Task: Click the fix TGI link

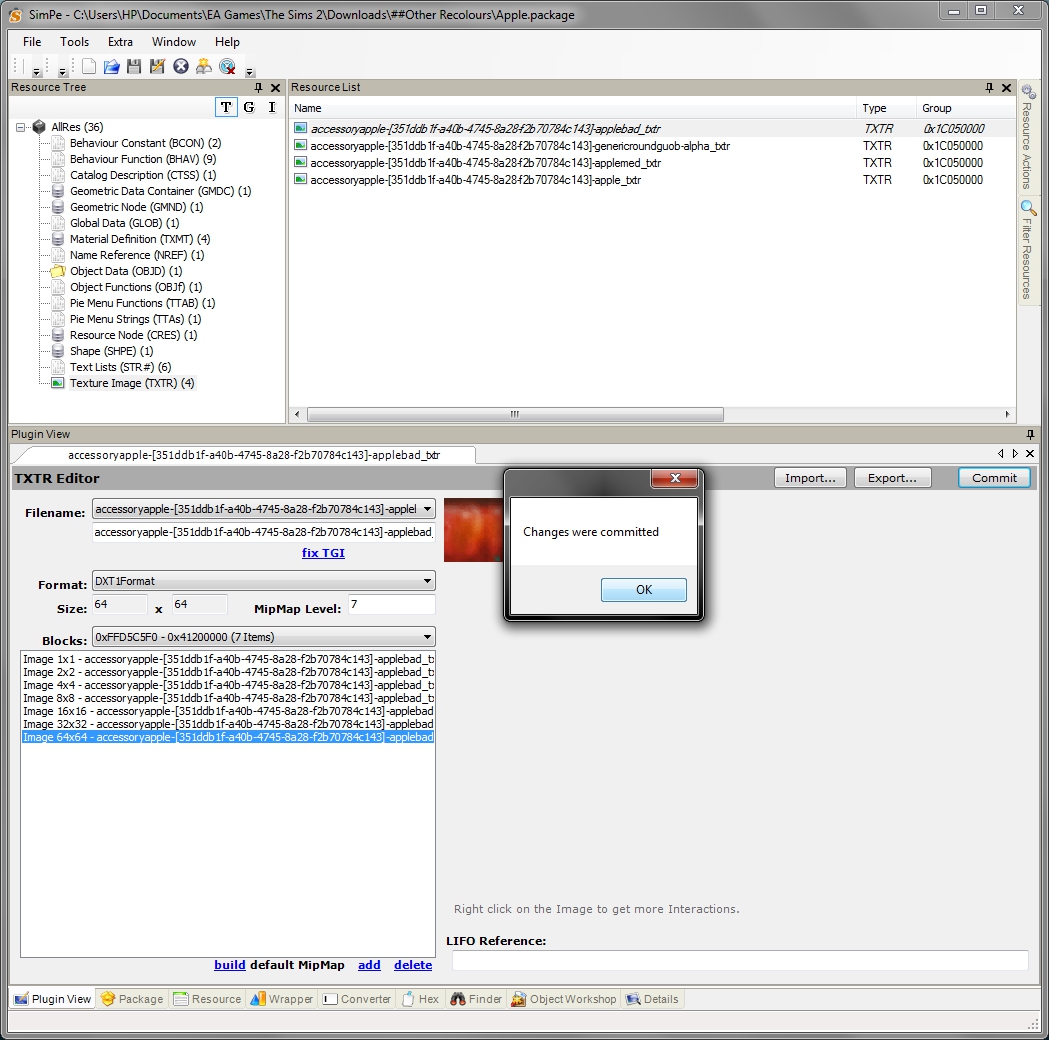Action: 323,553
